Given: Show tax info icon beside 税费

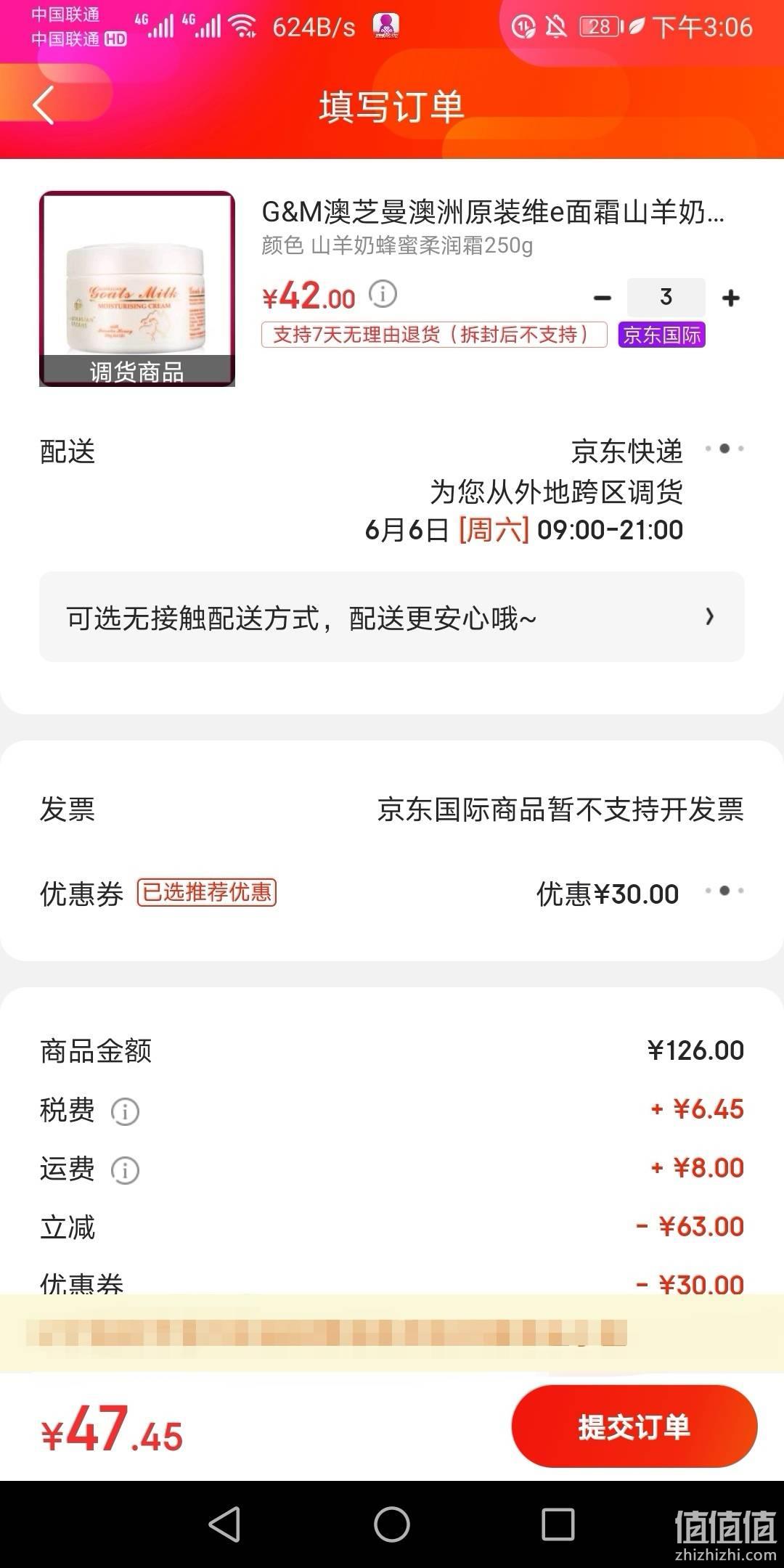Looking at the screenshot, I should point(125,1111).
